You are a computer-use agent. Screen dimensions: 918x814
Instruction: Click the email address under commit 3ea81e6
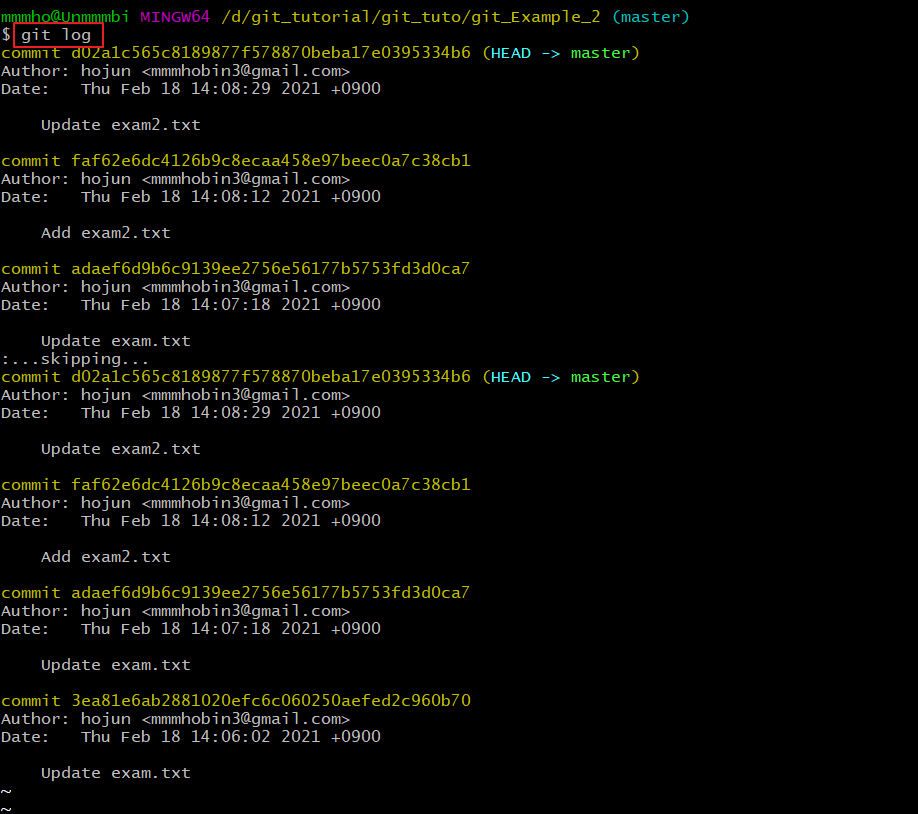[246, 719]
